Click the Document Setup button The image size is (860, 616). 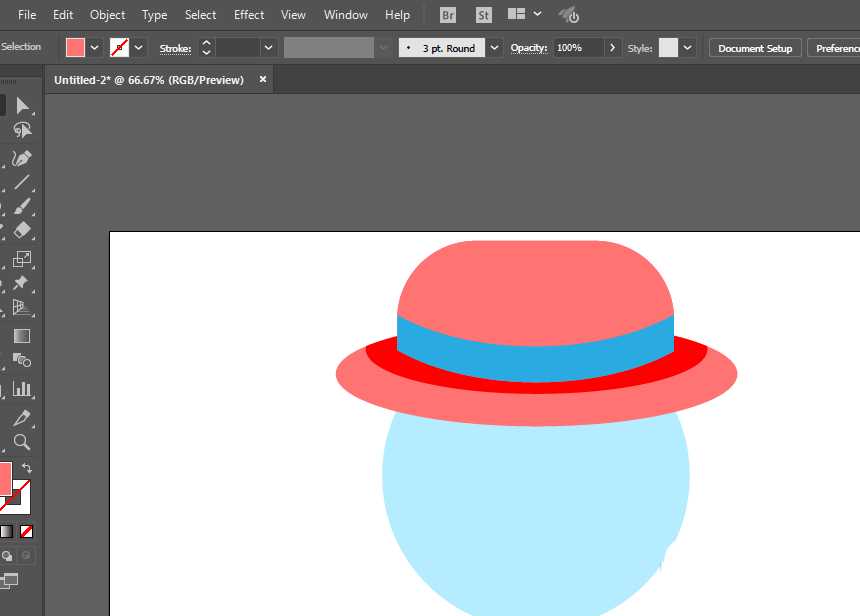(755, 48)
